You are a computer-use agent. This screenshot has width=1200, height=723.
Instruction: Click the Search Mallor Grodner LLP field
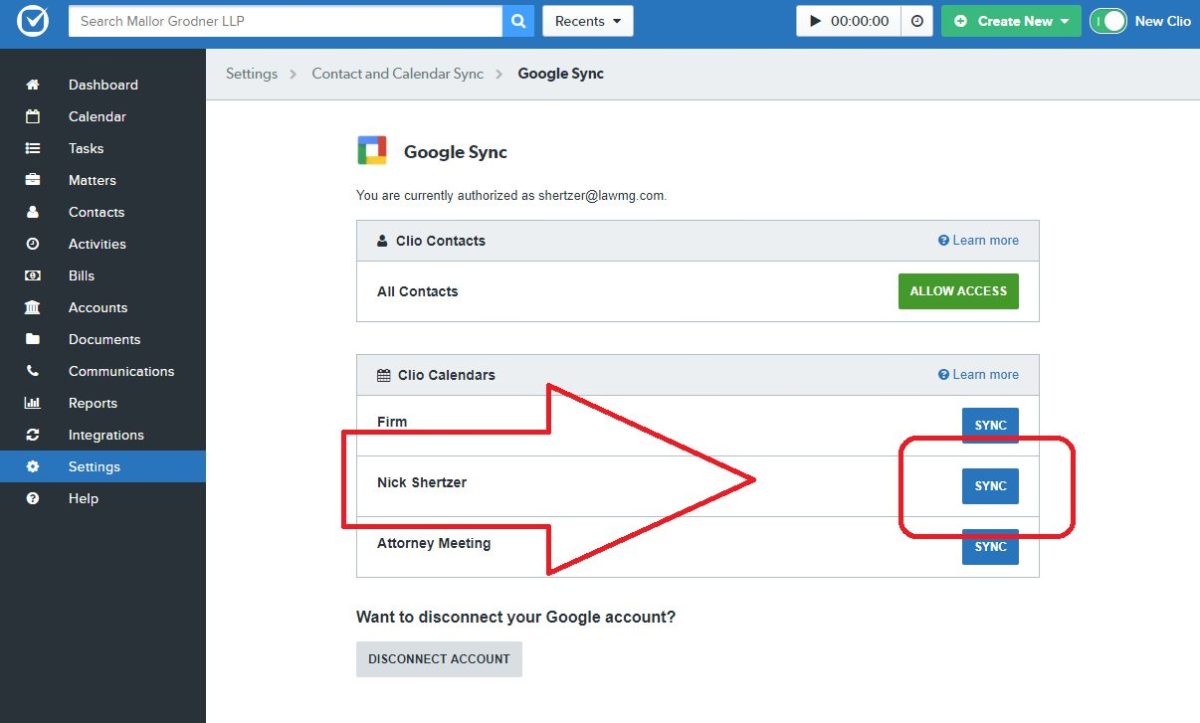pos(285,21)
